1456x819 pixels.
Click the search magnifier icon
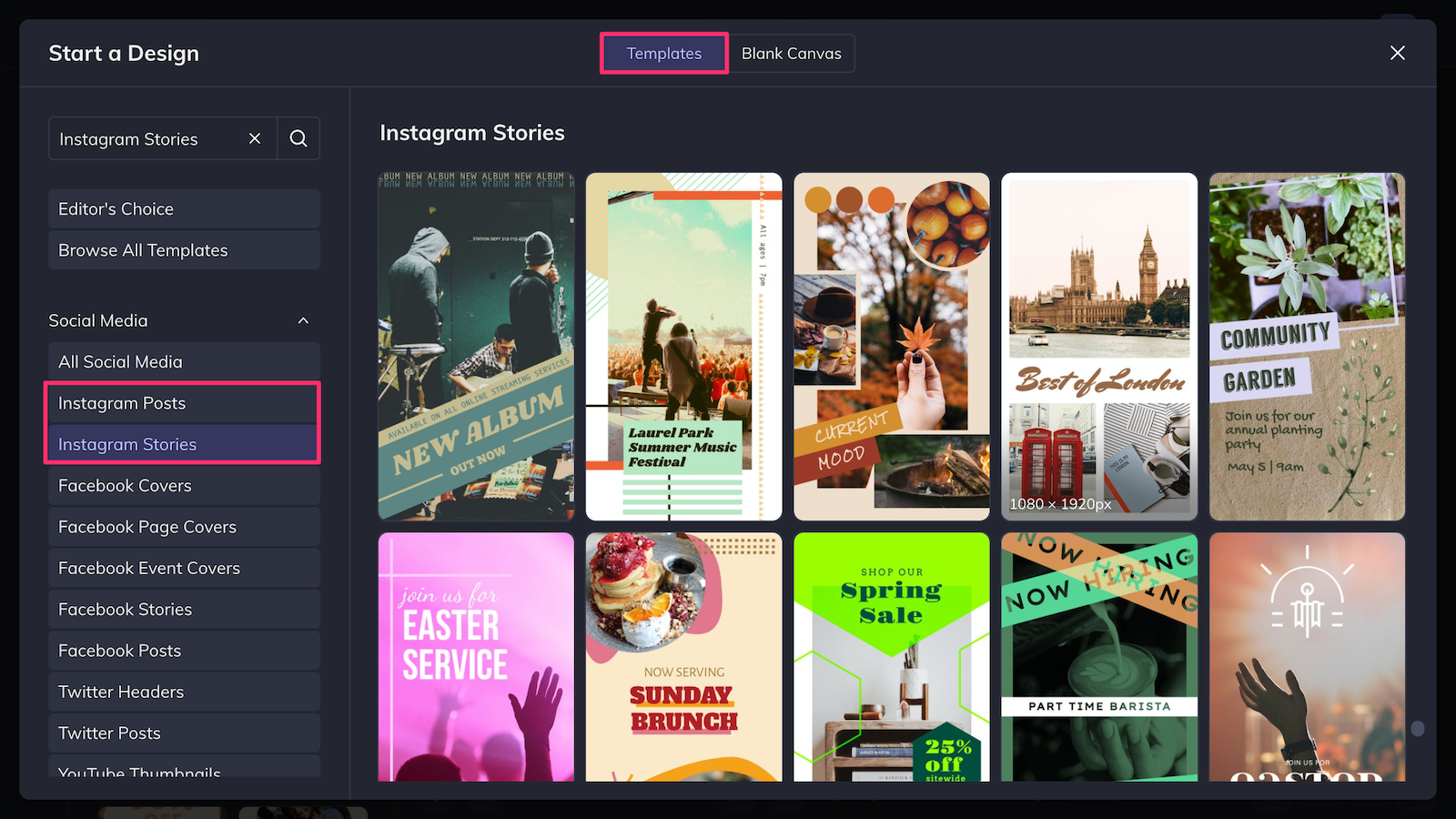tap(298, 138)
